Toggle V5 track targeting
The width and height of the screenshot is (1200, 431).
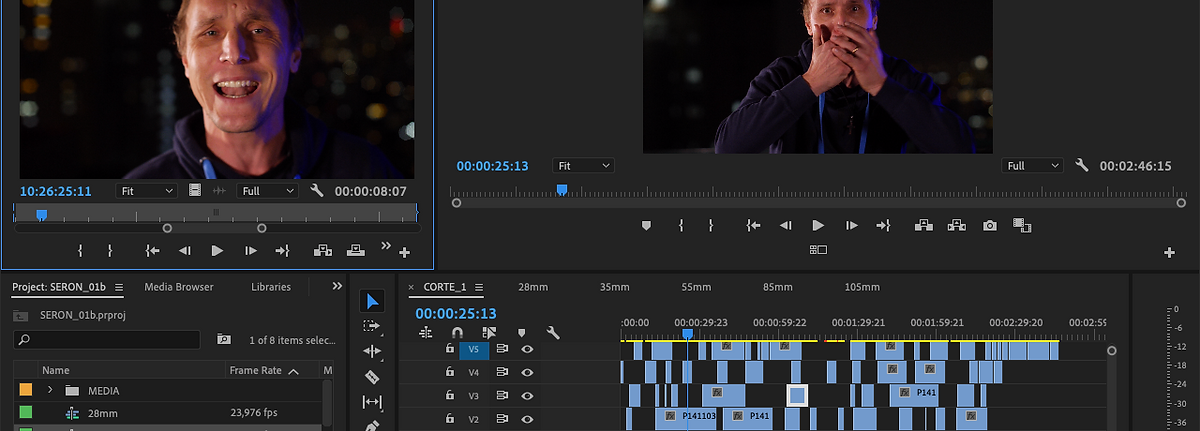pos(474,349)
